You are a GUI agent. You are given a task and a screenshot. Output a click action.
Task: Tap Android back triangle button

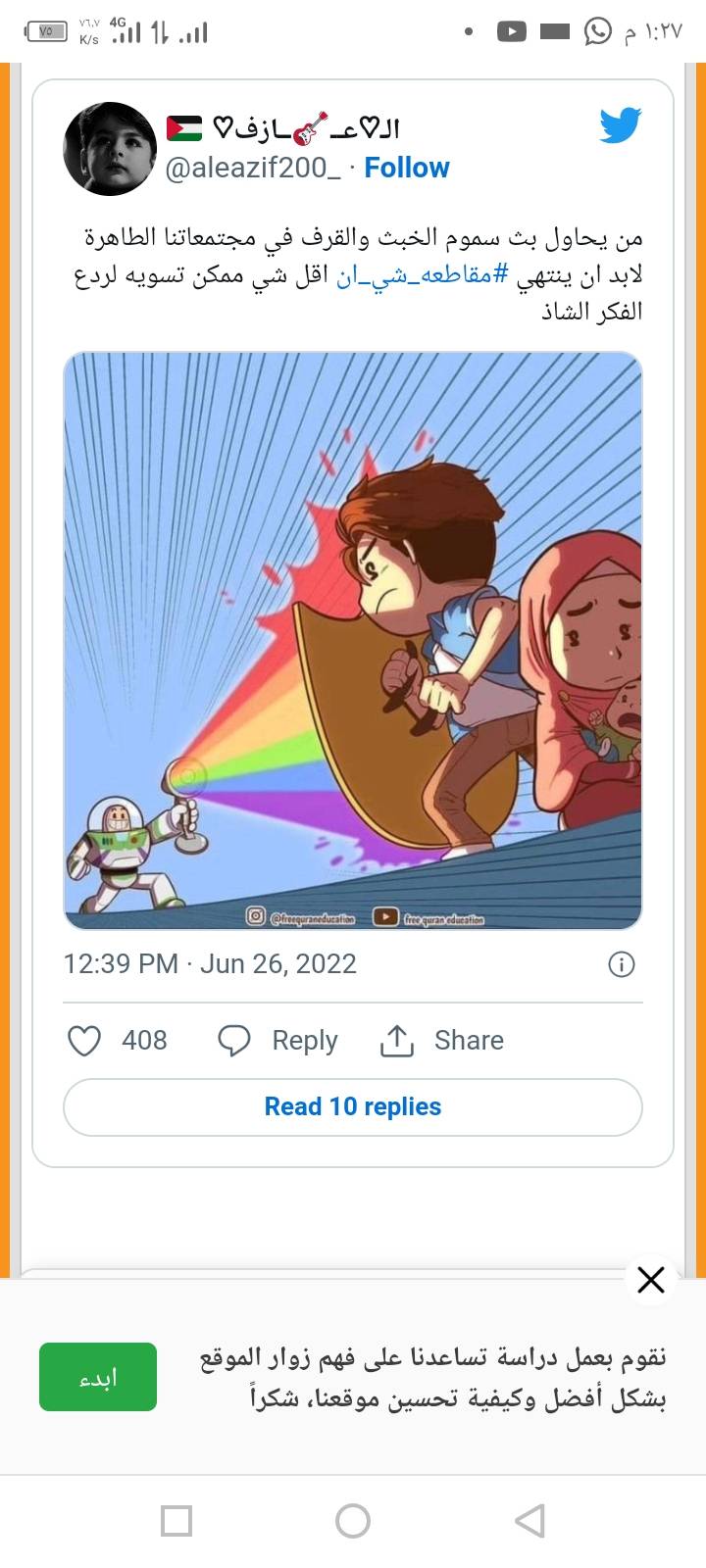tap(529, 1521)
